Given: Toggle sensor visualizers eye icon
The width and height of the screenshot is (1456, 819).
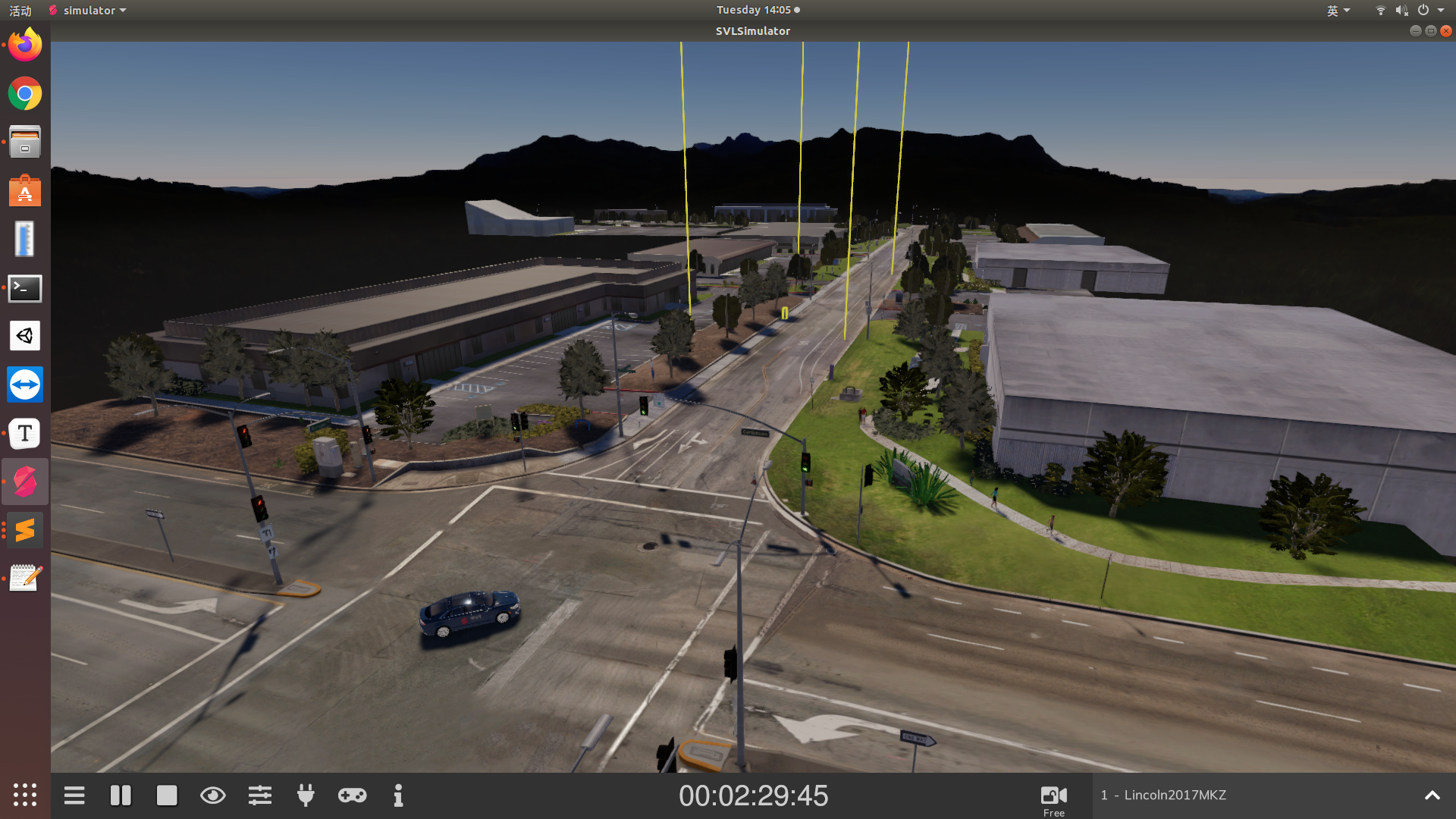Looking at the screenshot, I should (213, 795).
